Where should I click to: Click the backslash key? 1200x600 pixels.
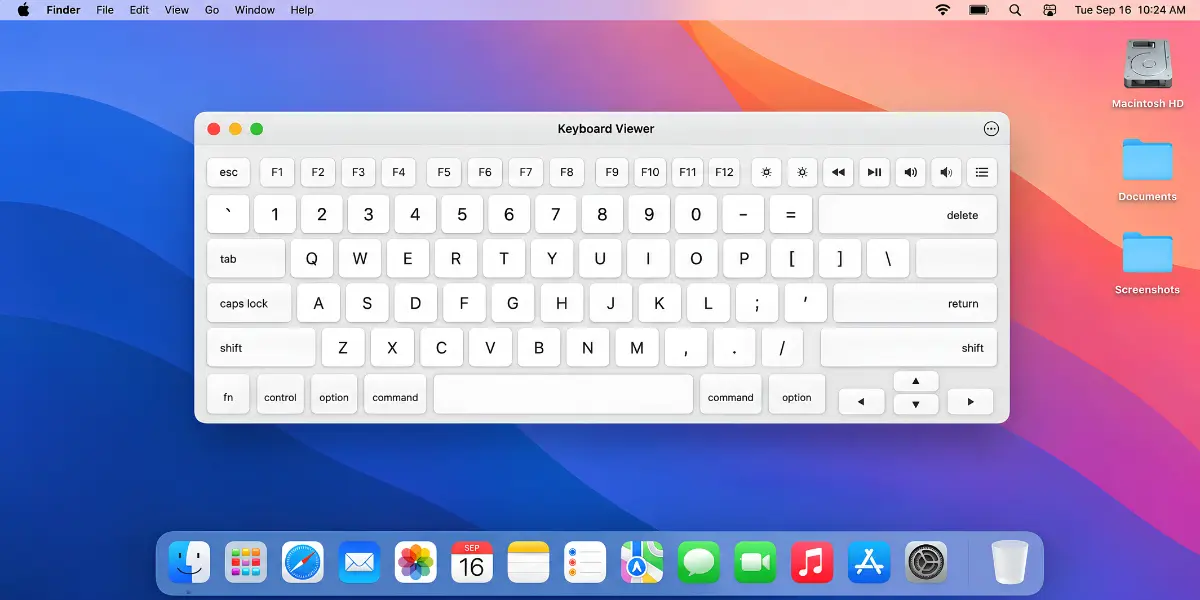point(888,258)
